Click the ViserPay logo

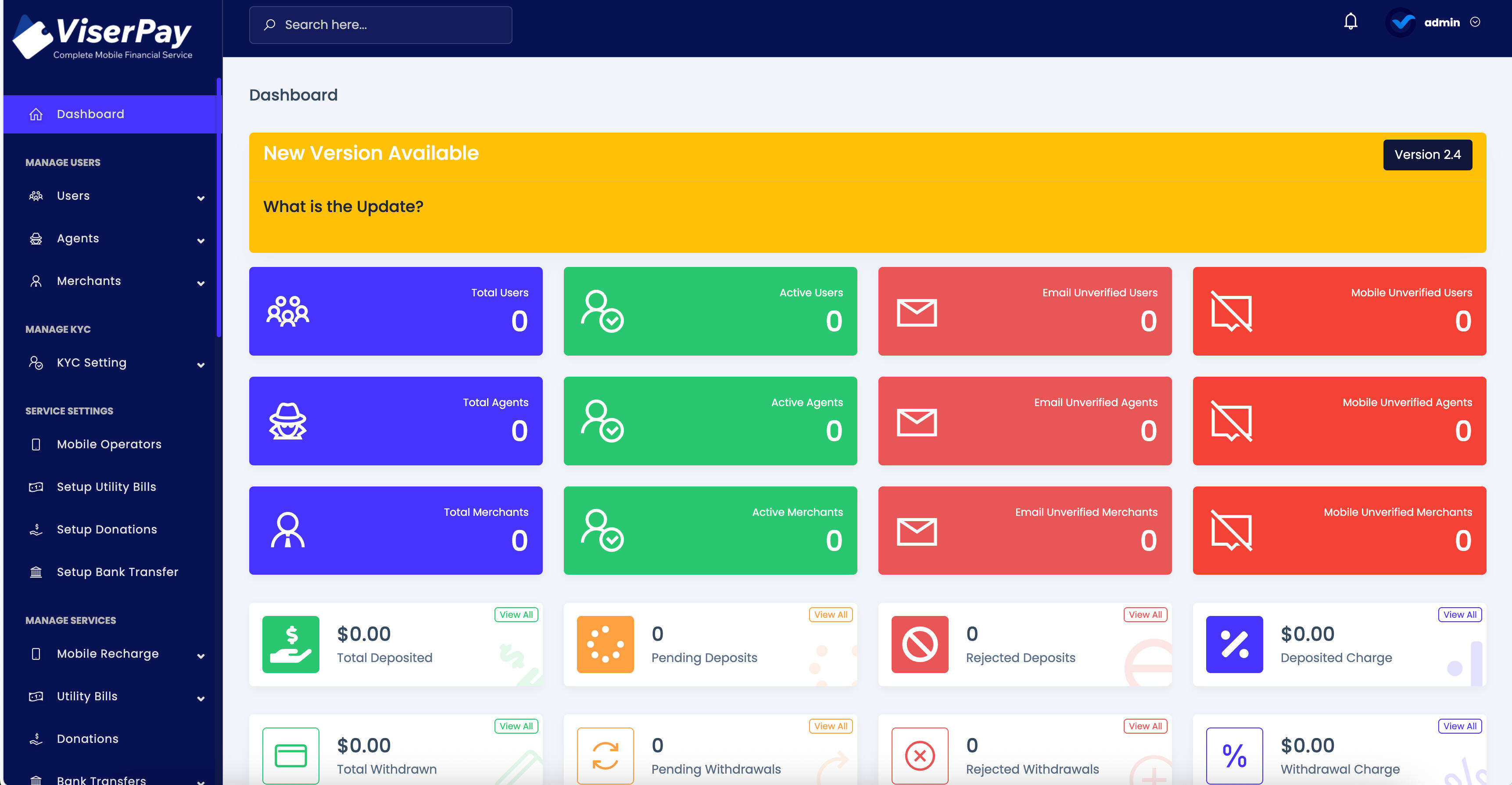(103, 36)
